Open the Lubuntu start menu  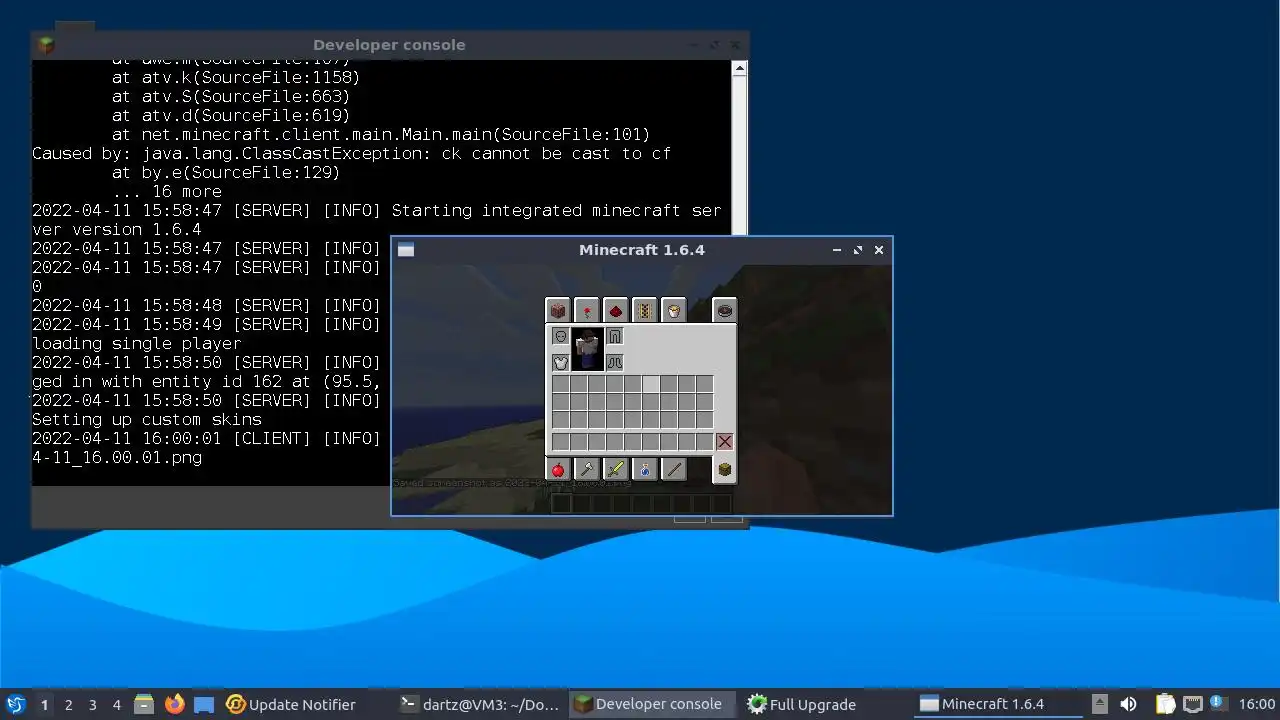16,704
